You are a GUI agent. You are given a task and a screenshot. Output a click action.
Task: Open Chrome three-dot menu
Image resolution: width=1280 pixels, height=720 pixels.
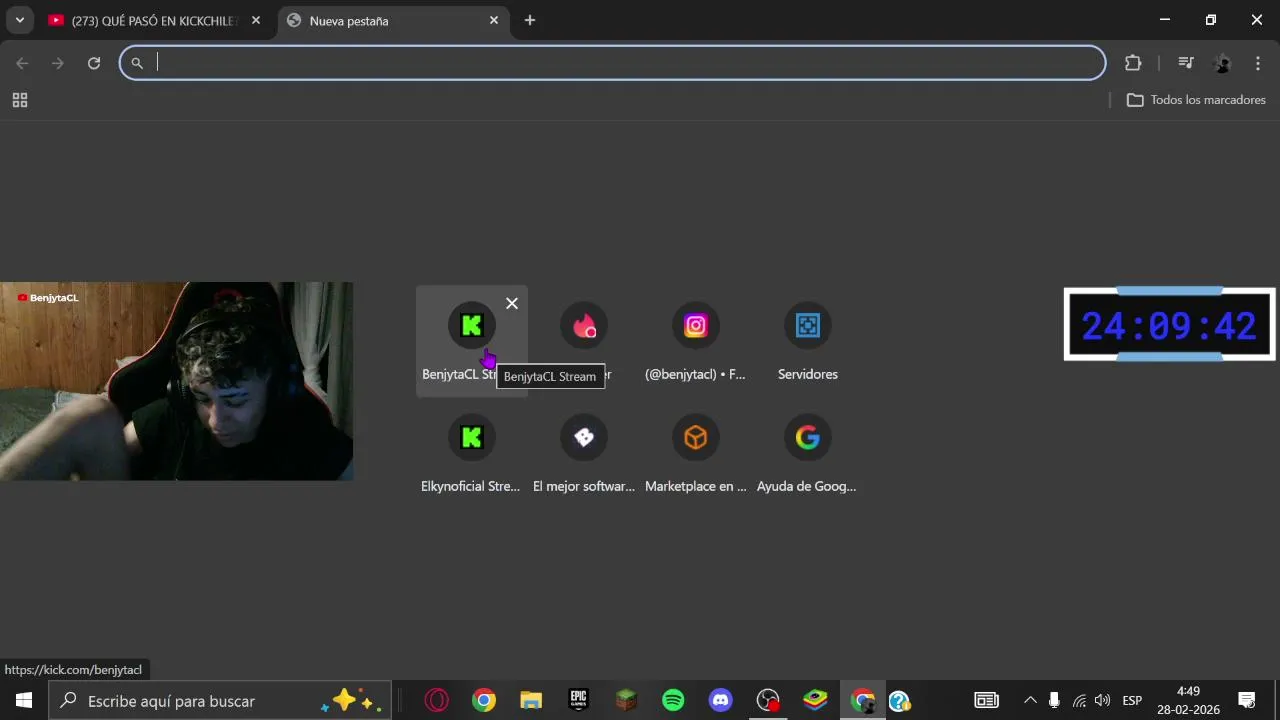[1258, 63]
